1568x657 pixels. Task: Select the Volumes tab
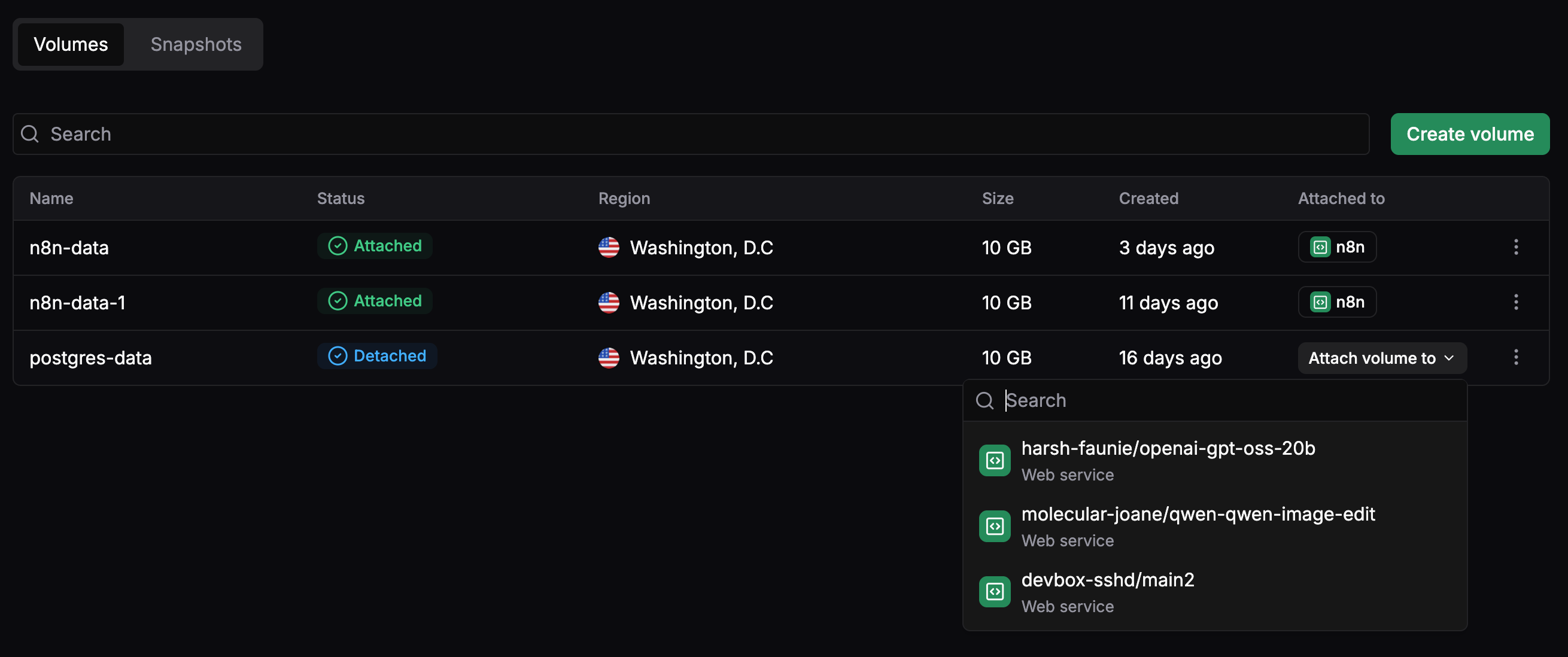[71, 44]
